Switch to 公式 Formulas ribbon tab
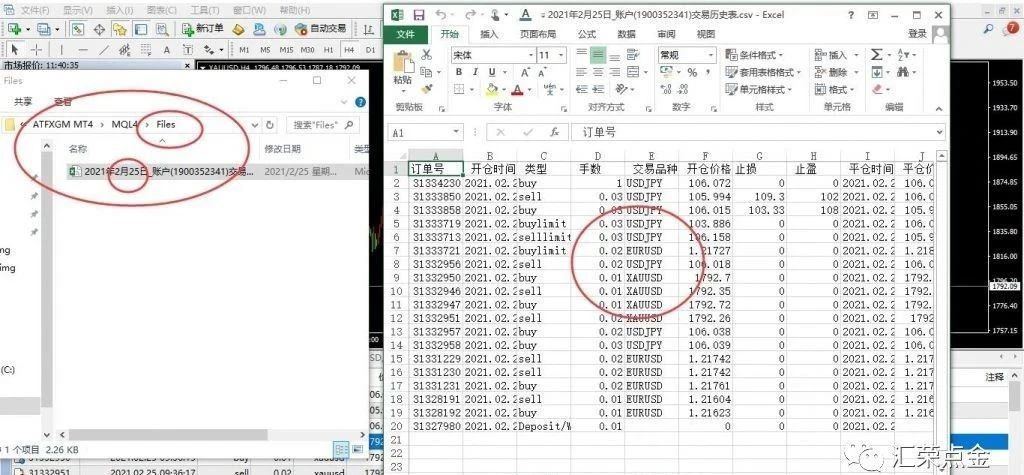1024x475 pixels. (x=586, y=35)
